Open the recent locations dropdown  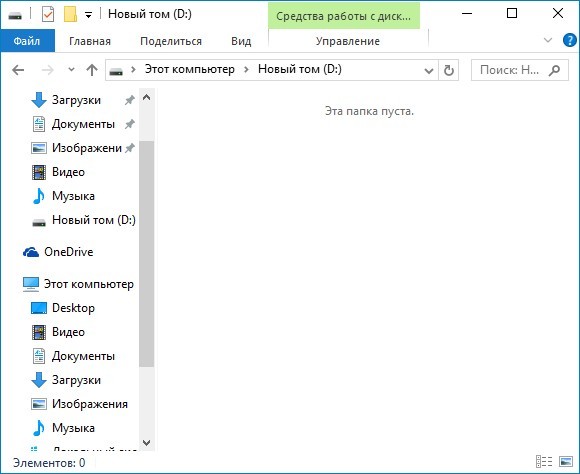71,70
